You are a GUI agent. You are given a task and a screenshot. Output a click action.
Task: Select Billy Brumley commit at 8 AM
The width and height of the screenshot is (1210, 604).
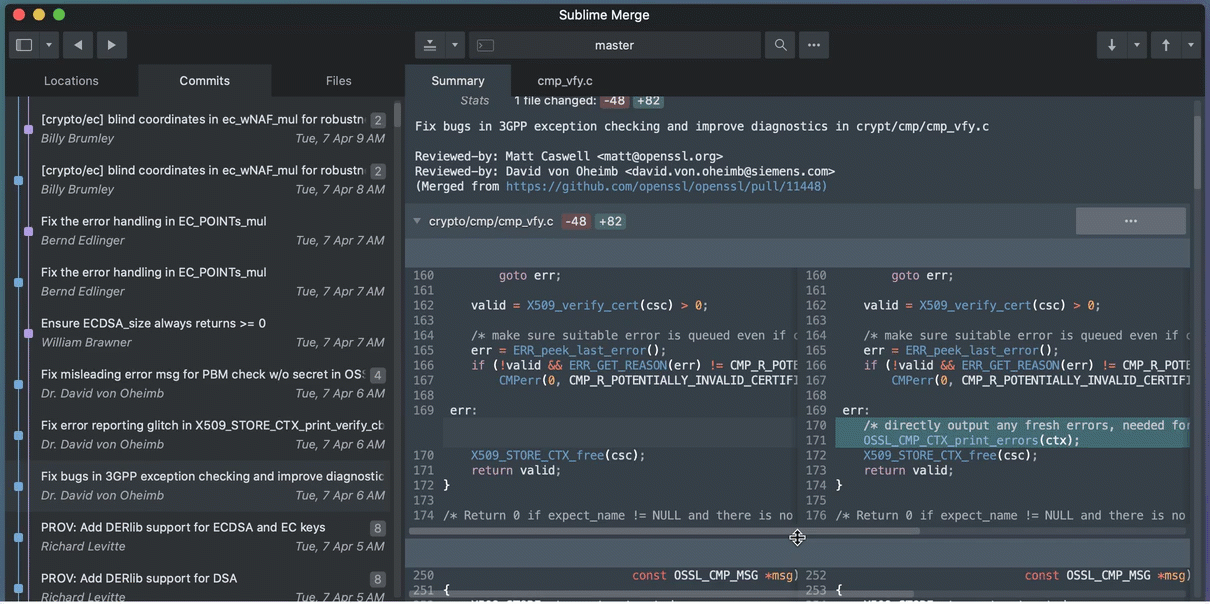(x=211, y=180)
